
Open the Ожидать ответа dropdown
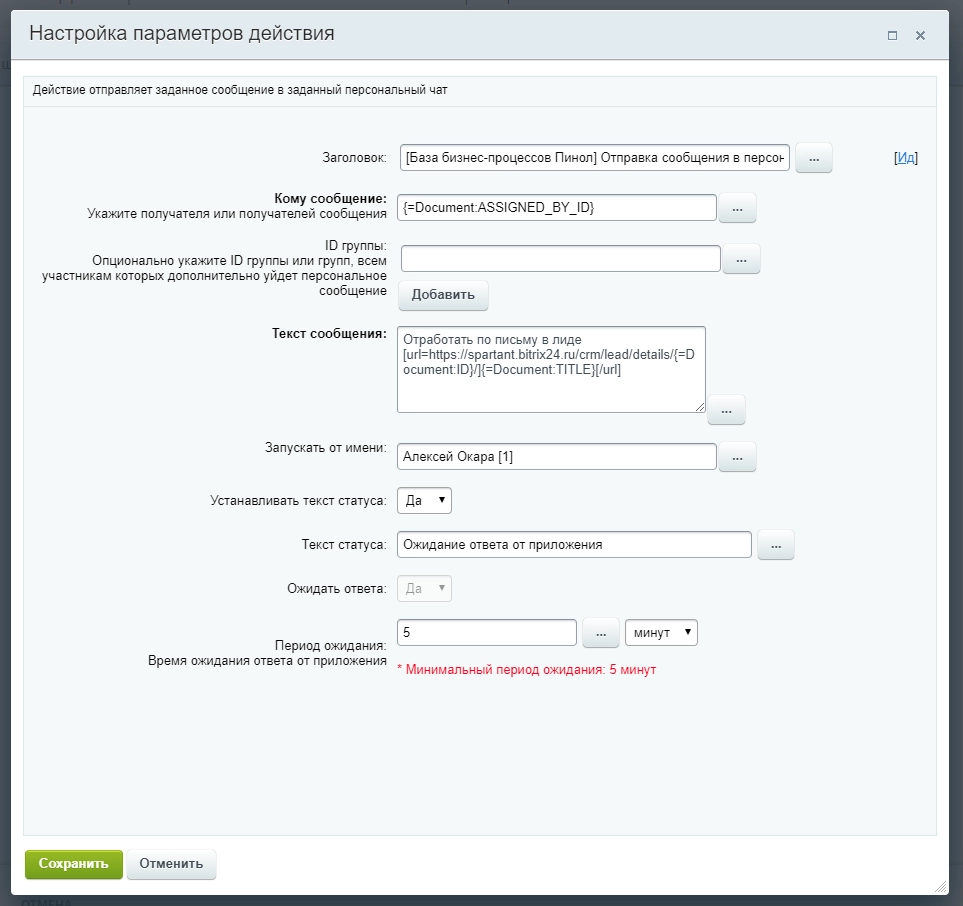[425, 589]
